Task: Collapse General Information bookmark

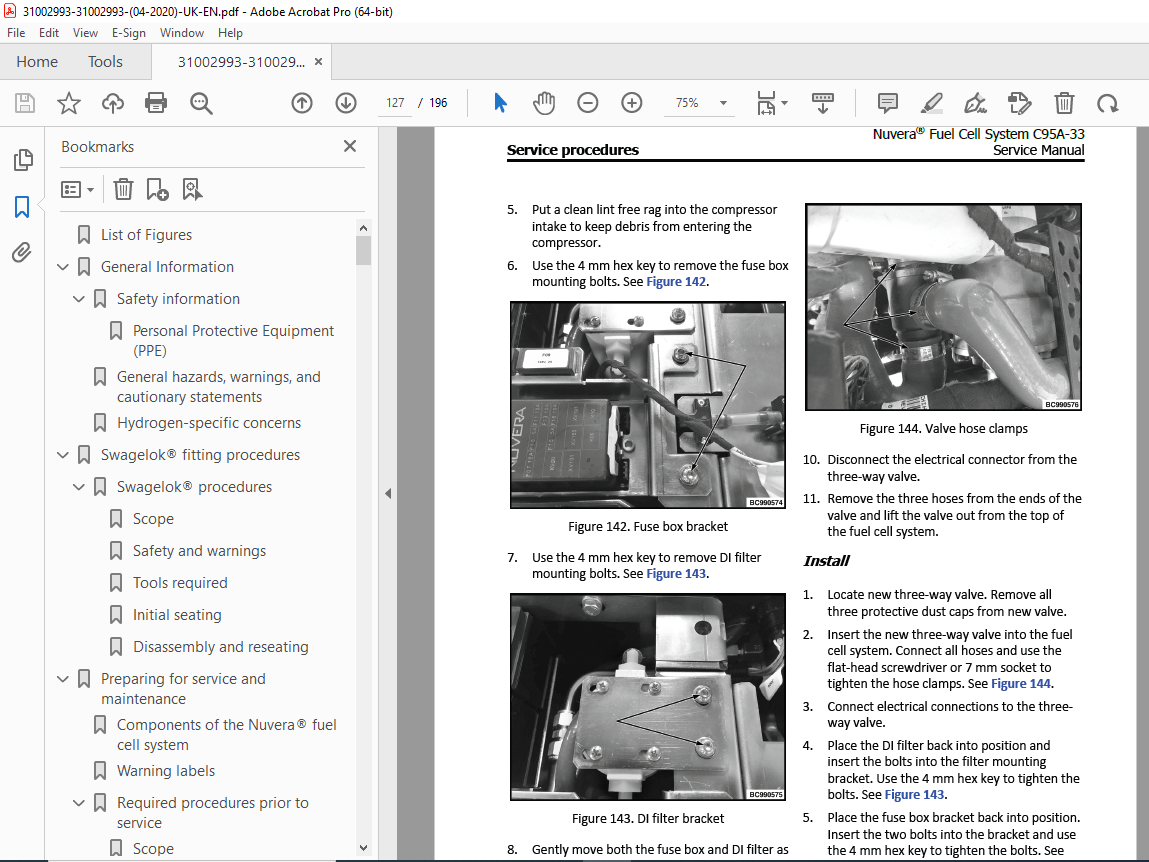Action: [x=62, y=267]
